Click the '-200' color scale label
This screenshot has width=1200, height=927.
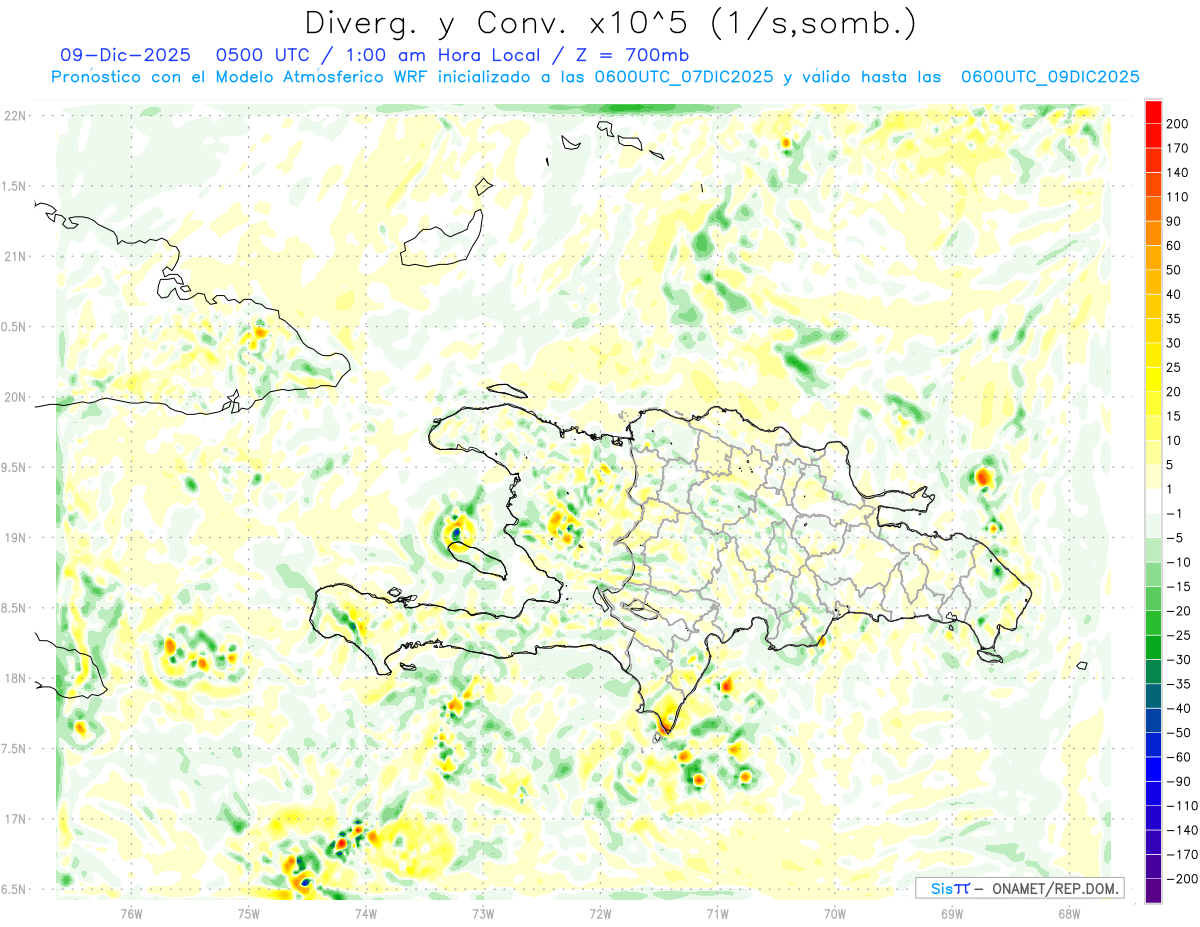coord(1183,879)
